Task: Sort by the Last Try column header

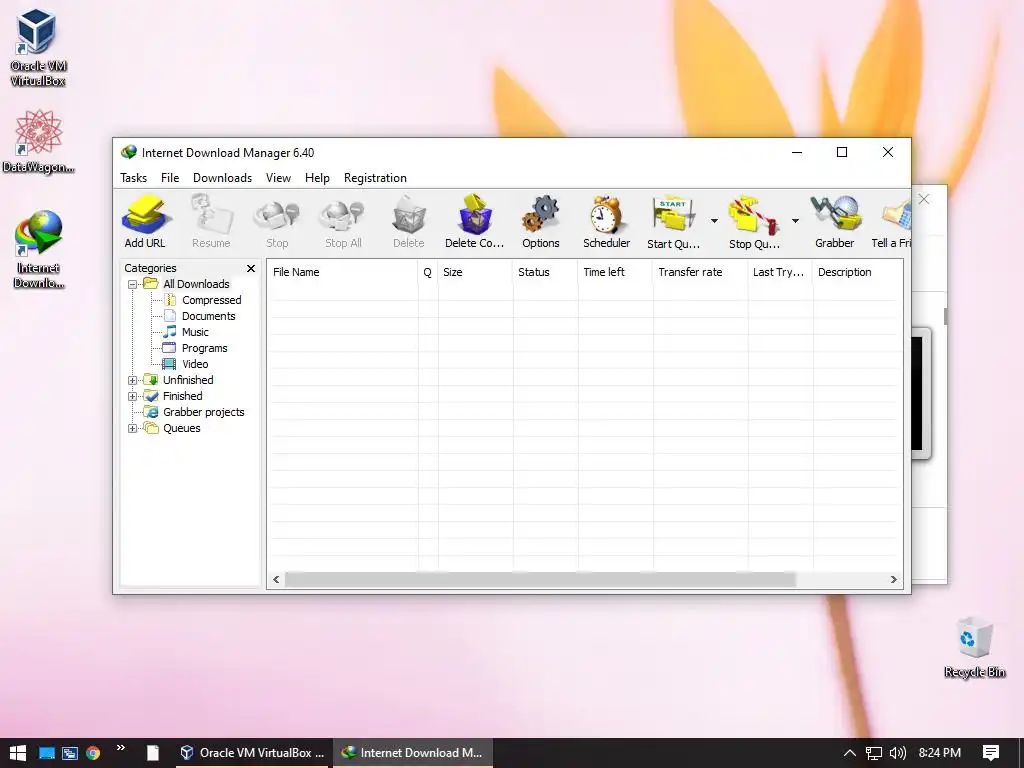Action: click(x=780, y=272)
